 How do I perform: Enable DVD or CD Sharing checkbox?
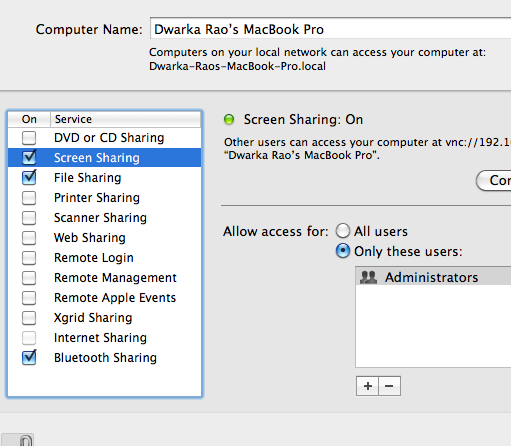[x=29, y=138]
